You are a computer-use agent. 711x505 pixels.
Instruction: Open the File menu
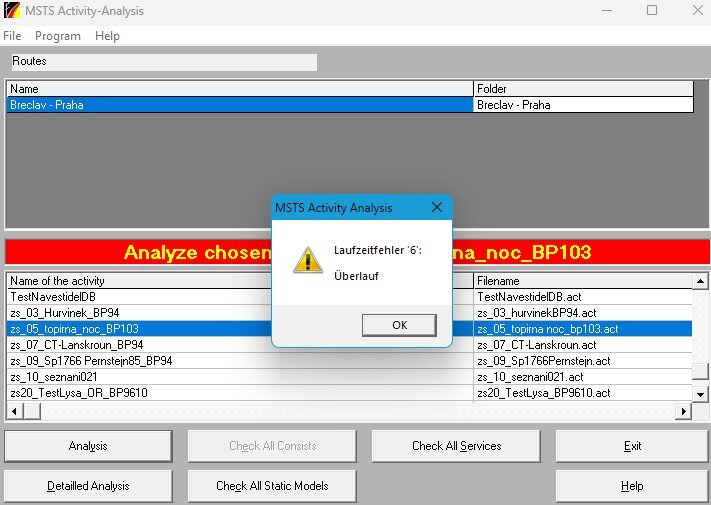click(12, 36)
